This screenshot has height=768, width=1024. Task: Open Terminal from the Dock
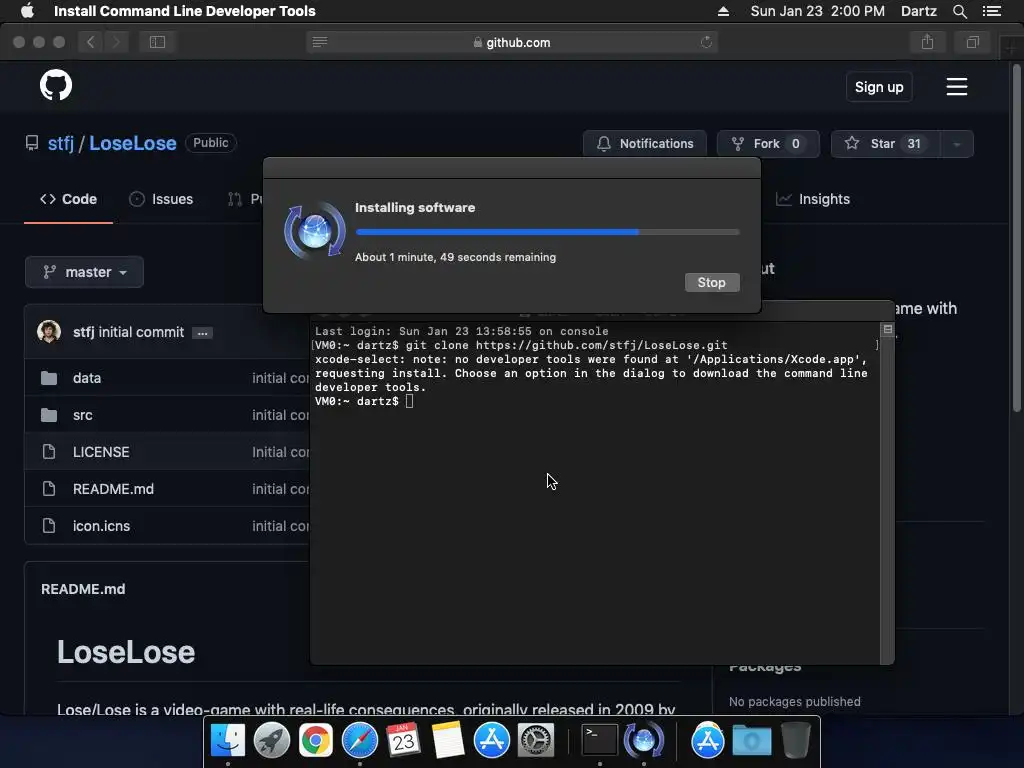pyautogui.click(x=599, y=741)
